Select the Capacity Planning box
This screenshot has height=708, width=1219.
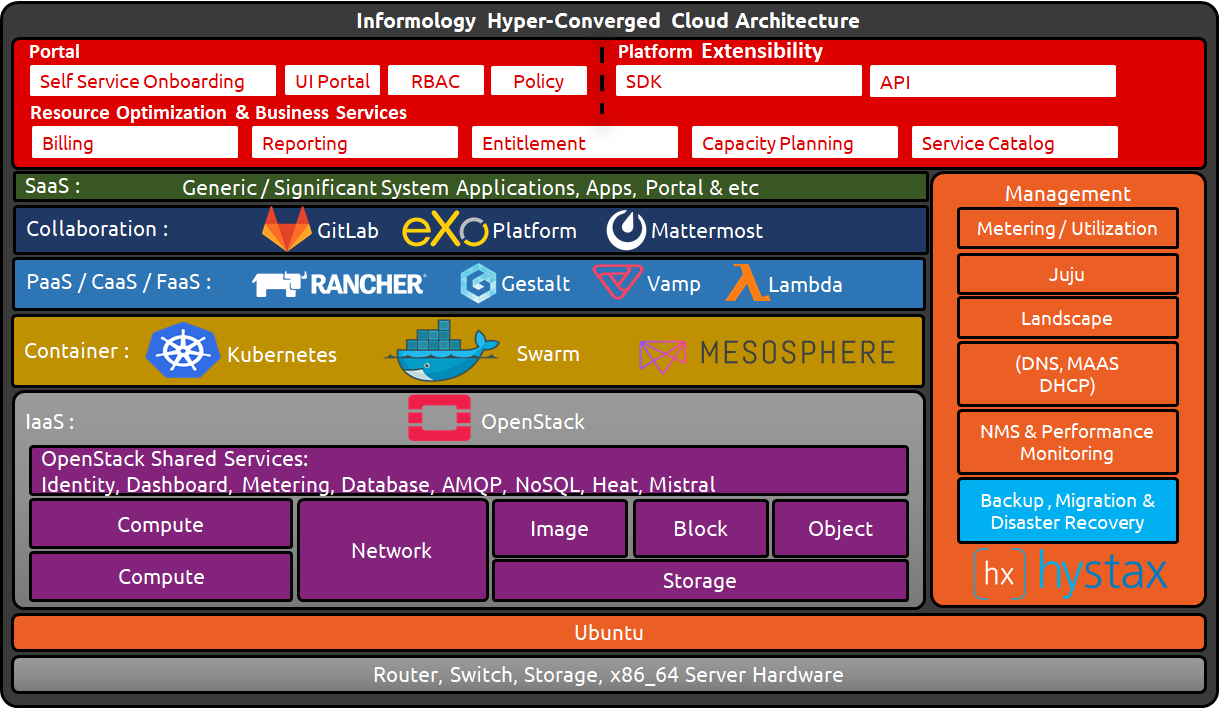795,143
